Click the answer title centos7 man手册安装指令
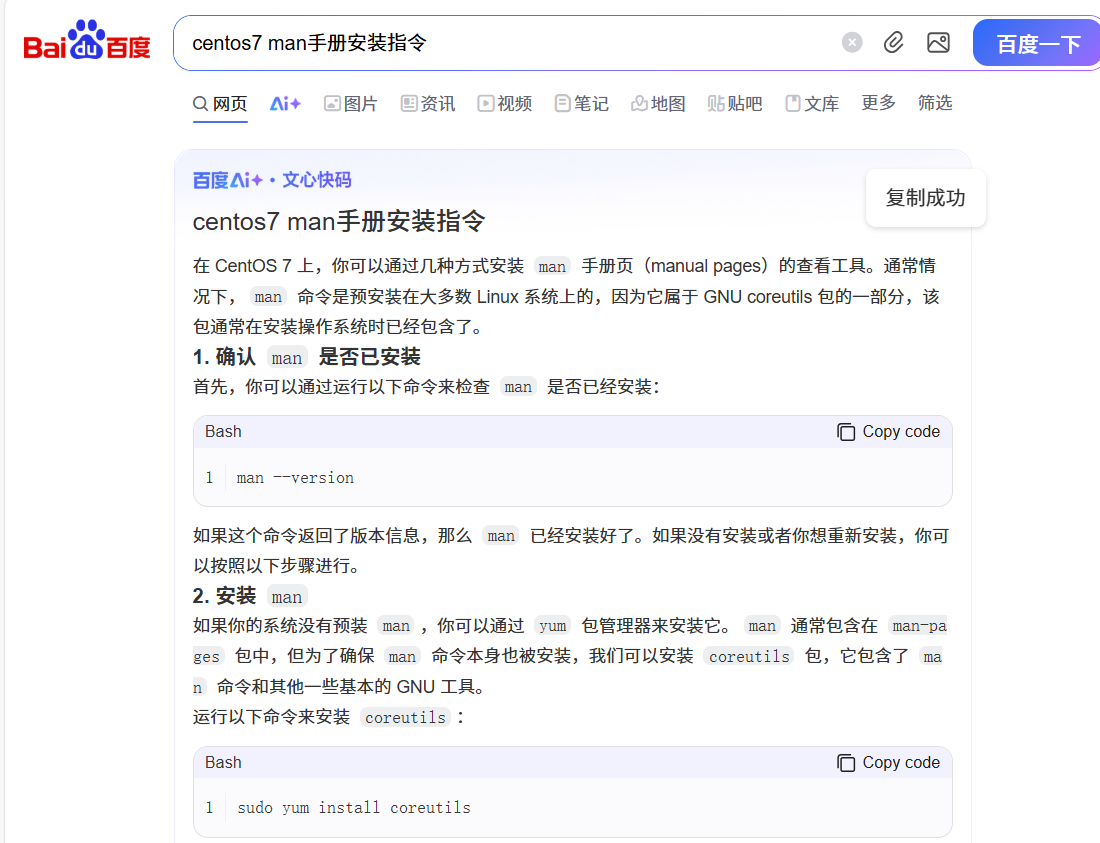 [x=339, y=222]
